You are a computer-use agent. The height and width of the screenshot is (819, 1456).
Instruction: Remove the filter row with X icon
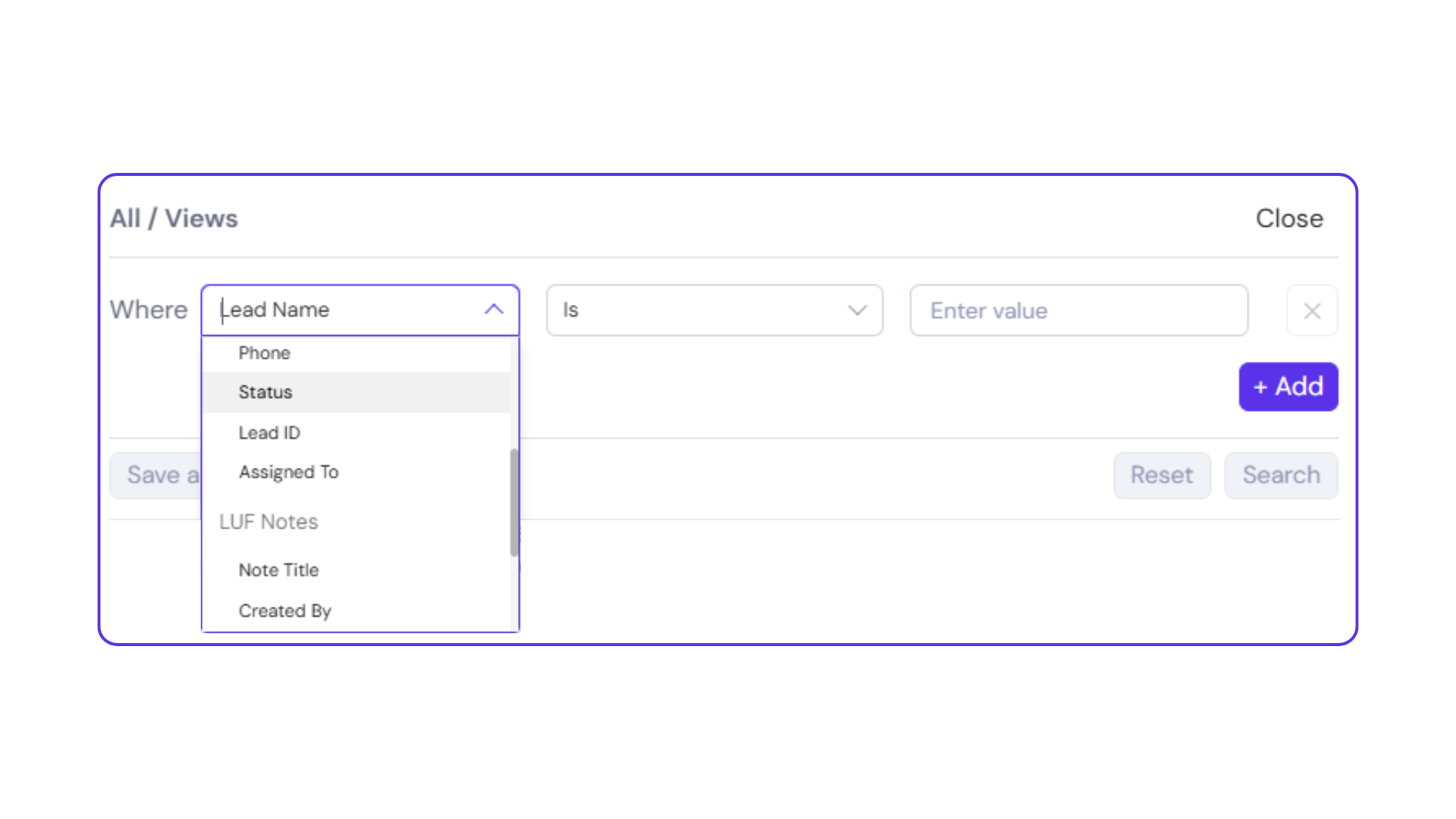tap(1312, 311)
